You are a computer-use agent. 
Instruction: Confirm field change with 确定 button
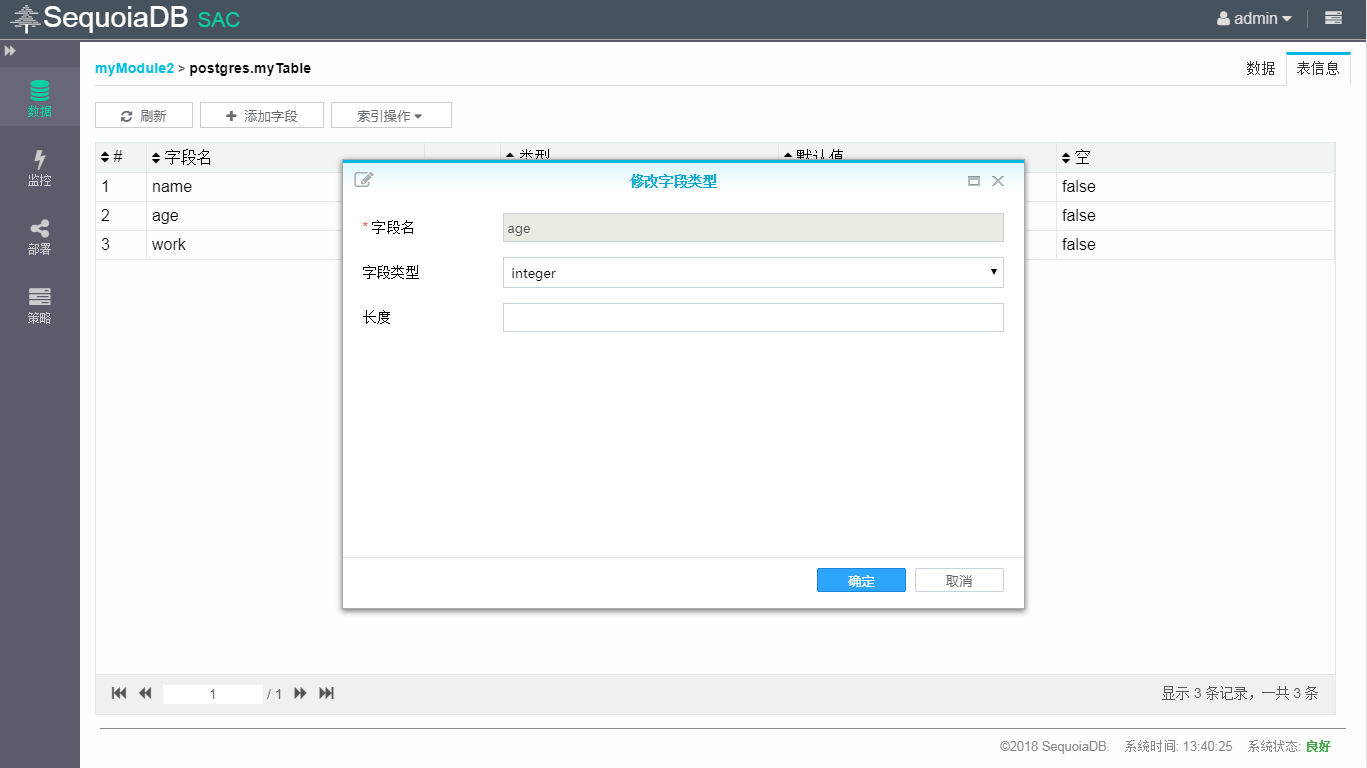(860, 580)
